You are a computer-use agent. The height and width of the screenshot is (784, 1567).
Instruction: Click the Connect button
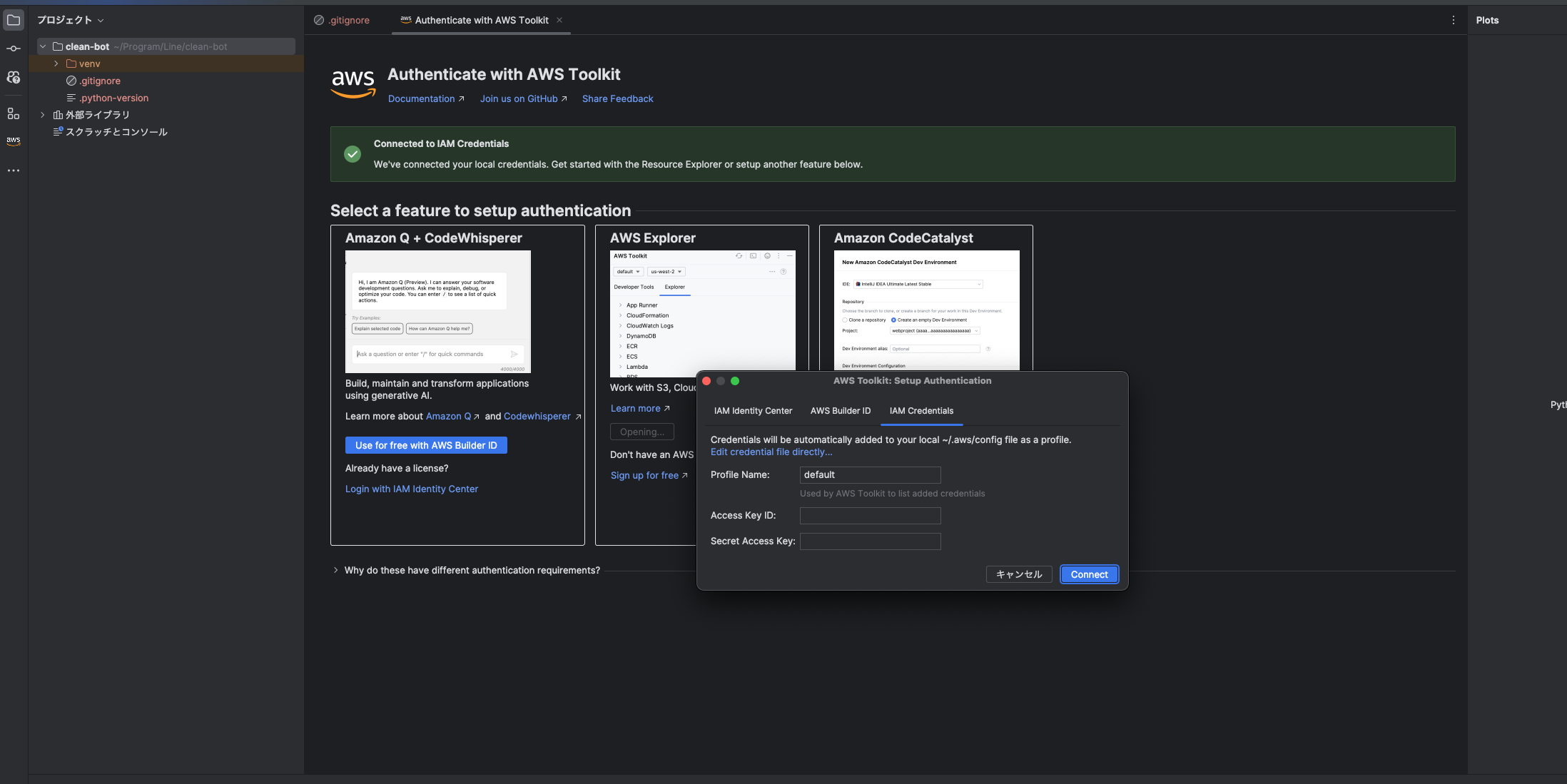1089,574
